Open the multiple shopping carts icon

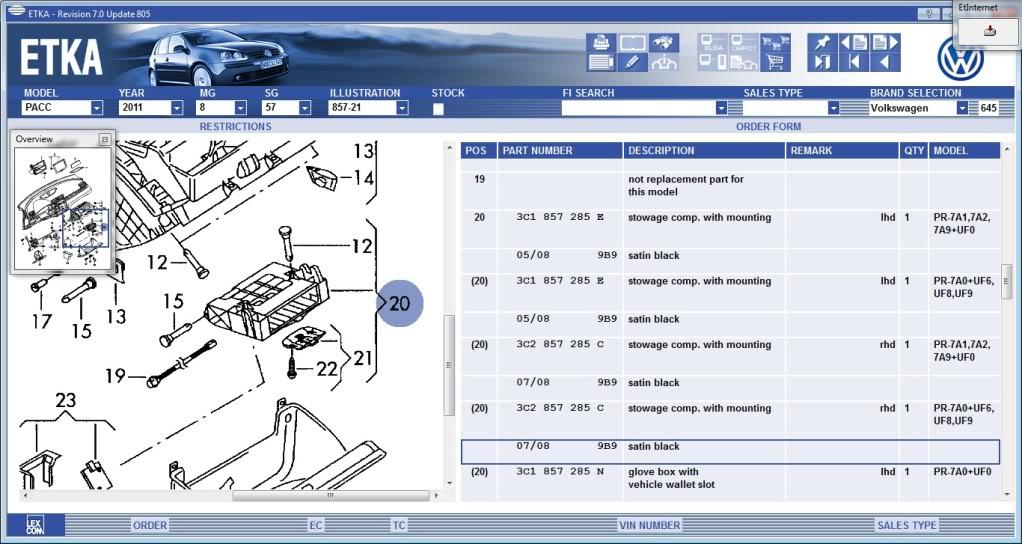[776, 43]
